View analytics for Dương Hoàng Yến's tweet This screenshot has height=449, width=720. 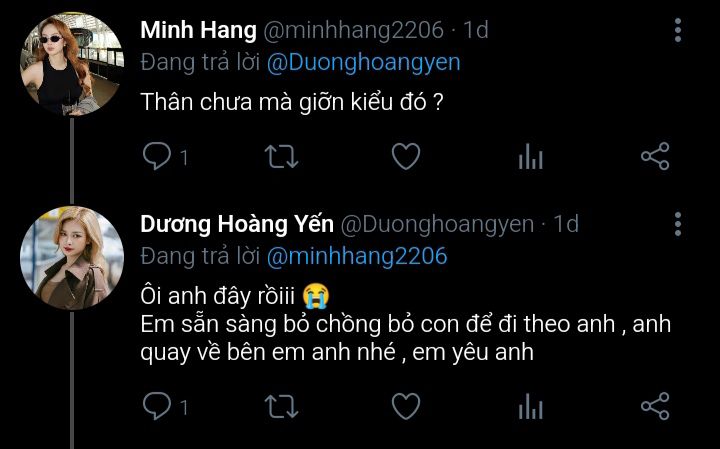pos(530,405)
